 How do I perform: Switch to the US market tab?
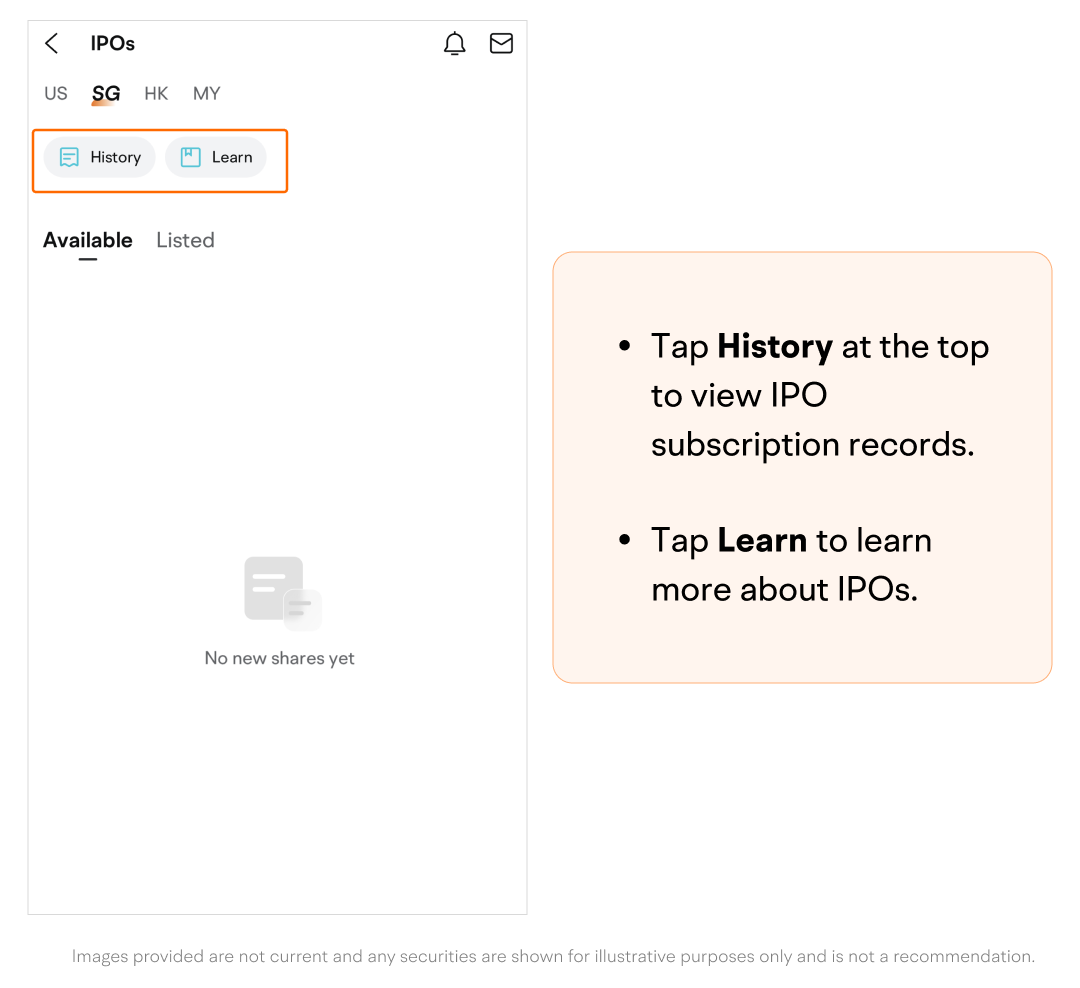[56, 94]
